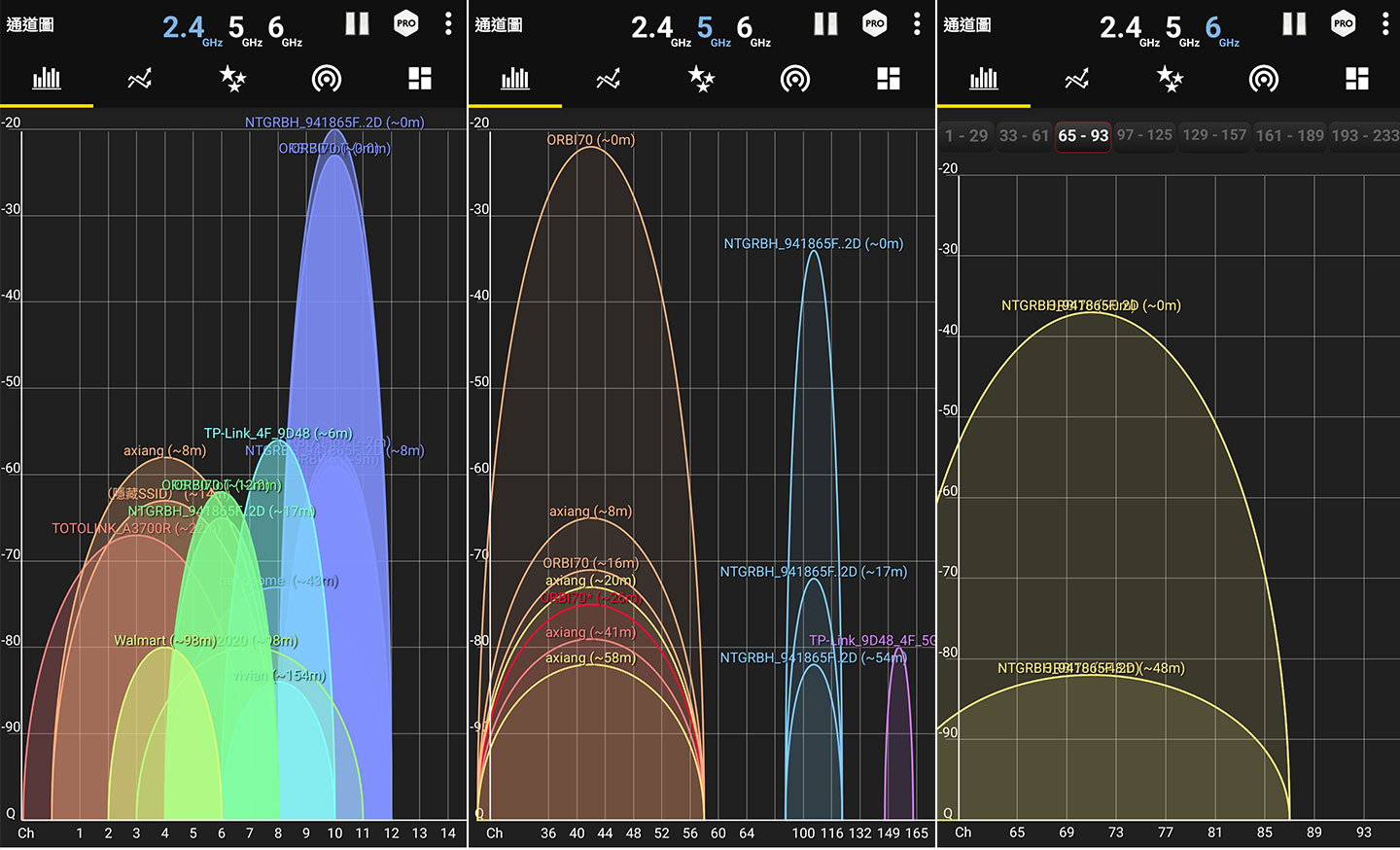Open the three-dot overflow menu in middle screen
1400x850 pixels.
pos(917,24)
